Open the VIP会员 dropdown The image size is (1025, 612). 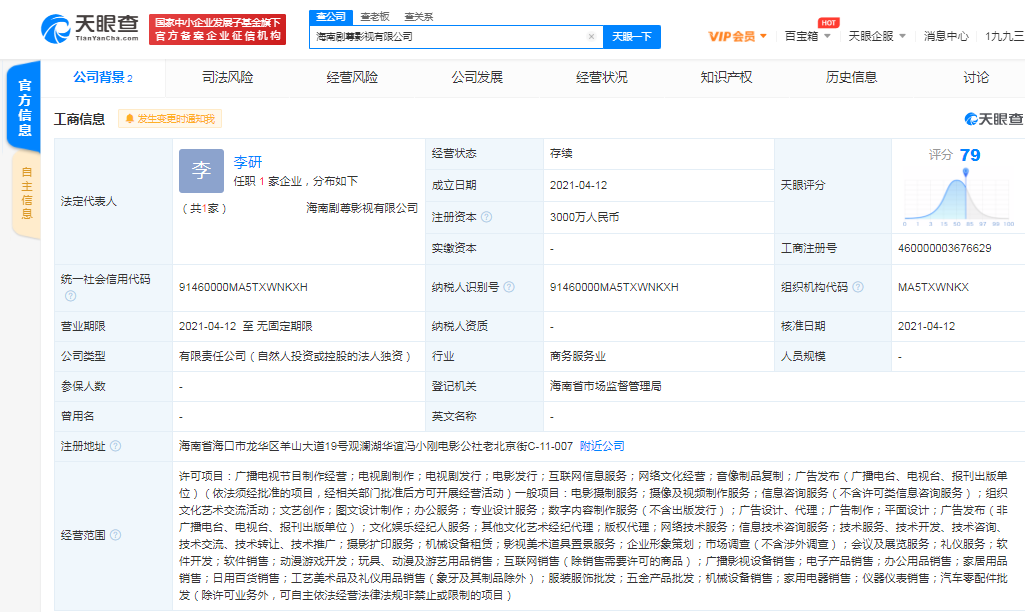pos(737,37)
